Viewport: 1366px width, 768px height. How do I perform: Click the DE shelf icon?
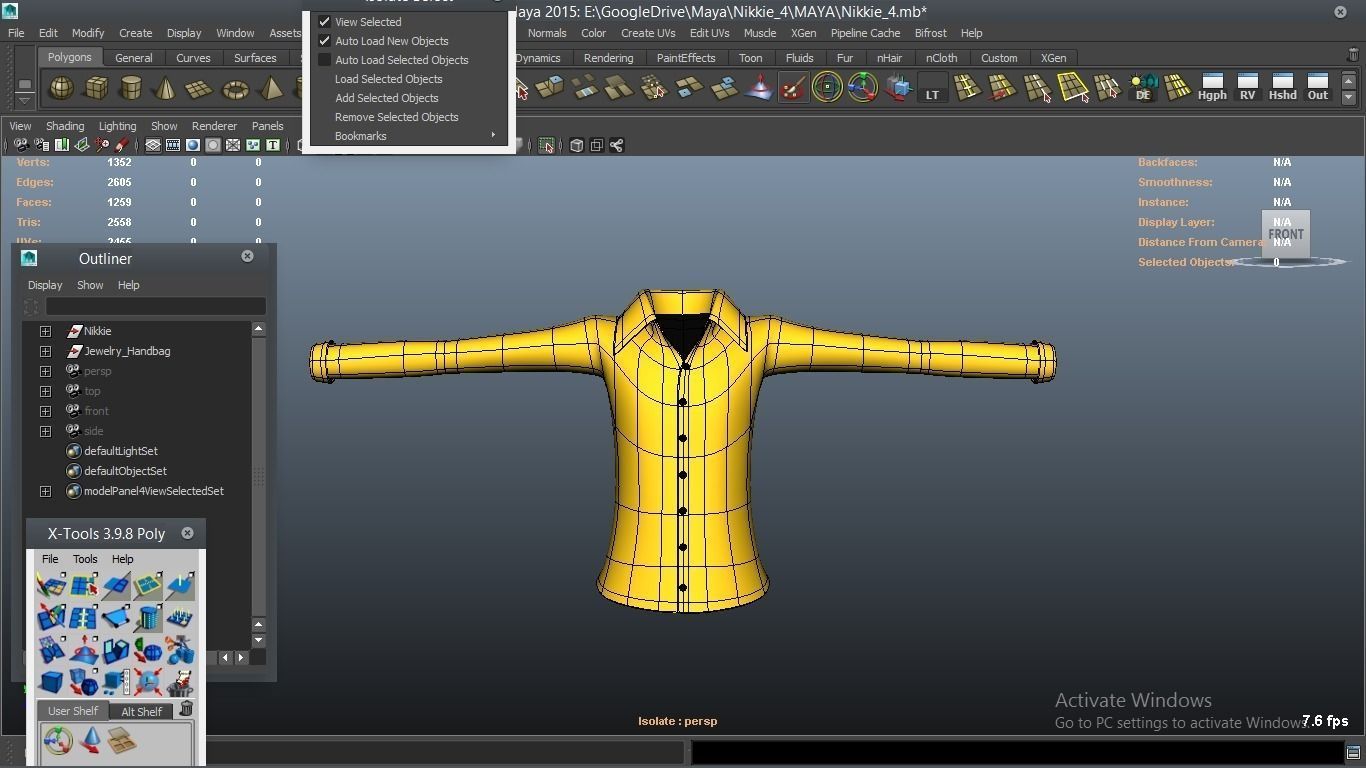pos(1143,88)
